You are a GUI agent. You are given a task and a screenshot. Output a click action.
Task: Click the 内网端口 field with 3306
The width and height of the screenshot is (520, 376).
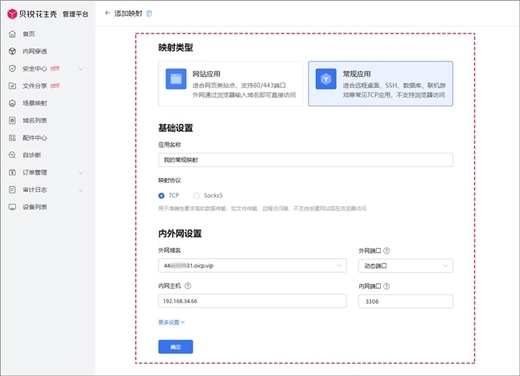(x=406, y=301)
